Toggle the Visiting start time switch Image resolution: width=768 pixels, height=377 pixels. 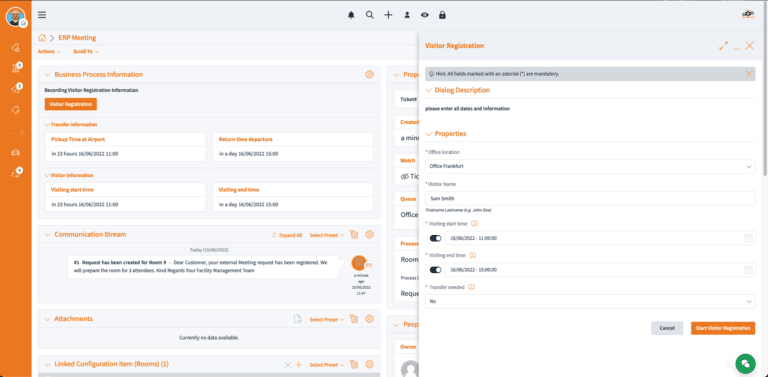tap(435, 238)
